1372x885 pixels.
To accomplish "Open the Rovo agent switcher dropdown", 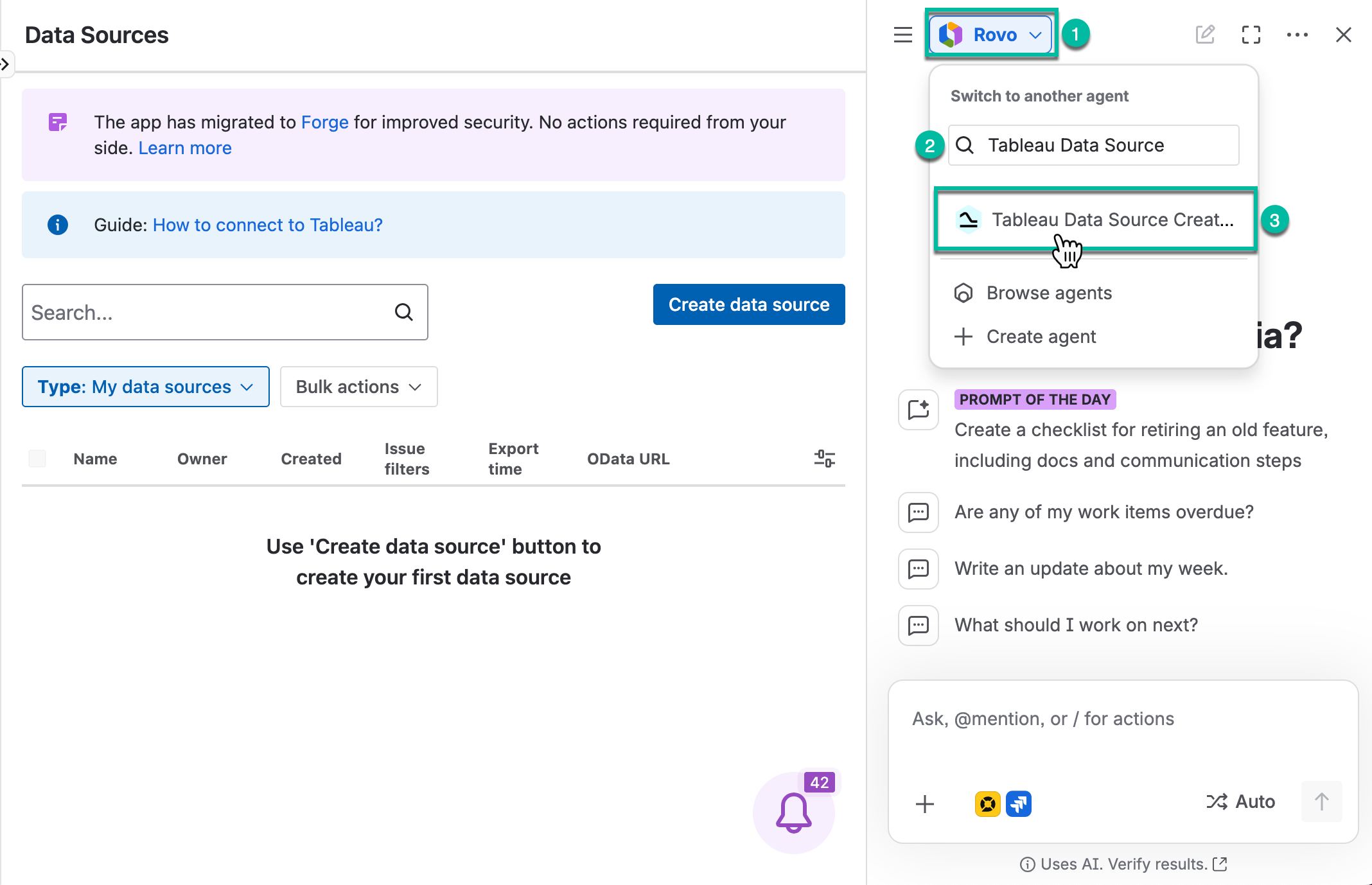I will 991,35.
